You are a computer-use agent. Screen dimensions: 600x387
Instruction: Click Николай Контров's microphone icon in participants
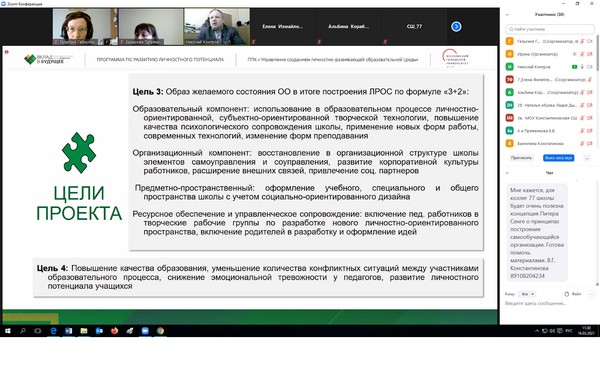(x=582, y=67)
